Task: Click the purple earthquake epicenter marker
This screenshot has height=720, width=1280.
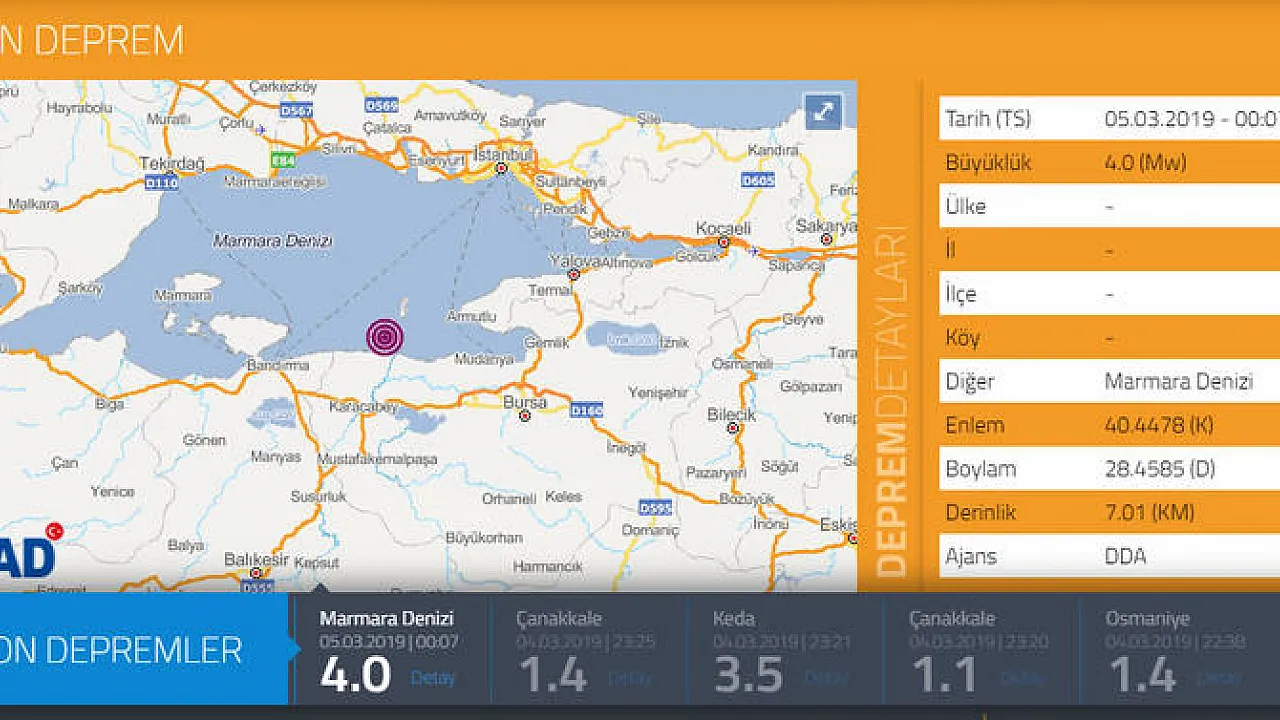Action: (385, 337)
